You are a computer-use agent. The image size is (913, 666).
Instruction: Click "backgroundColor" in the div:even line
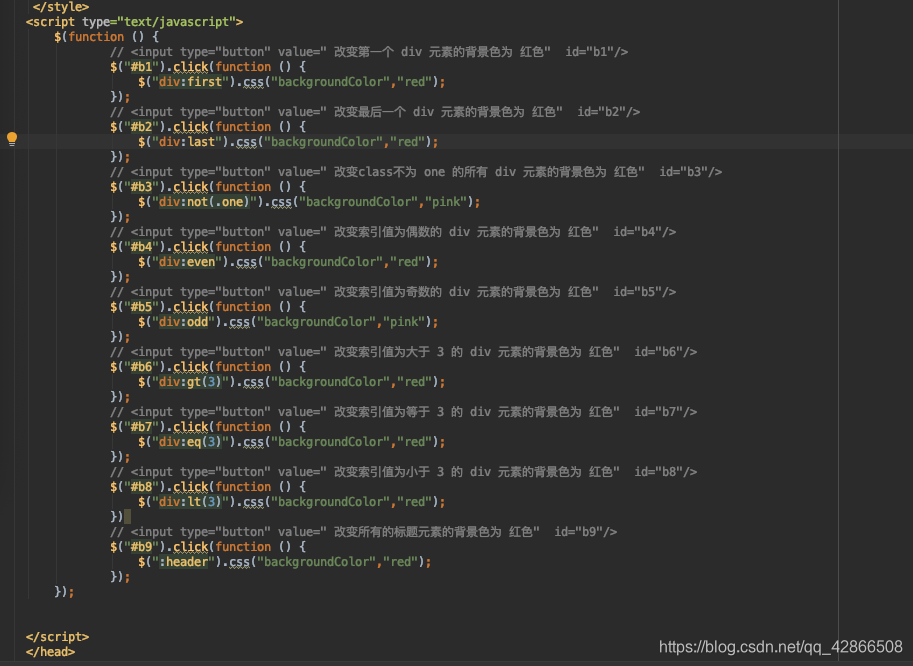(323, 262)
